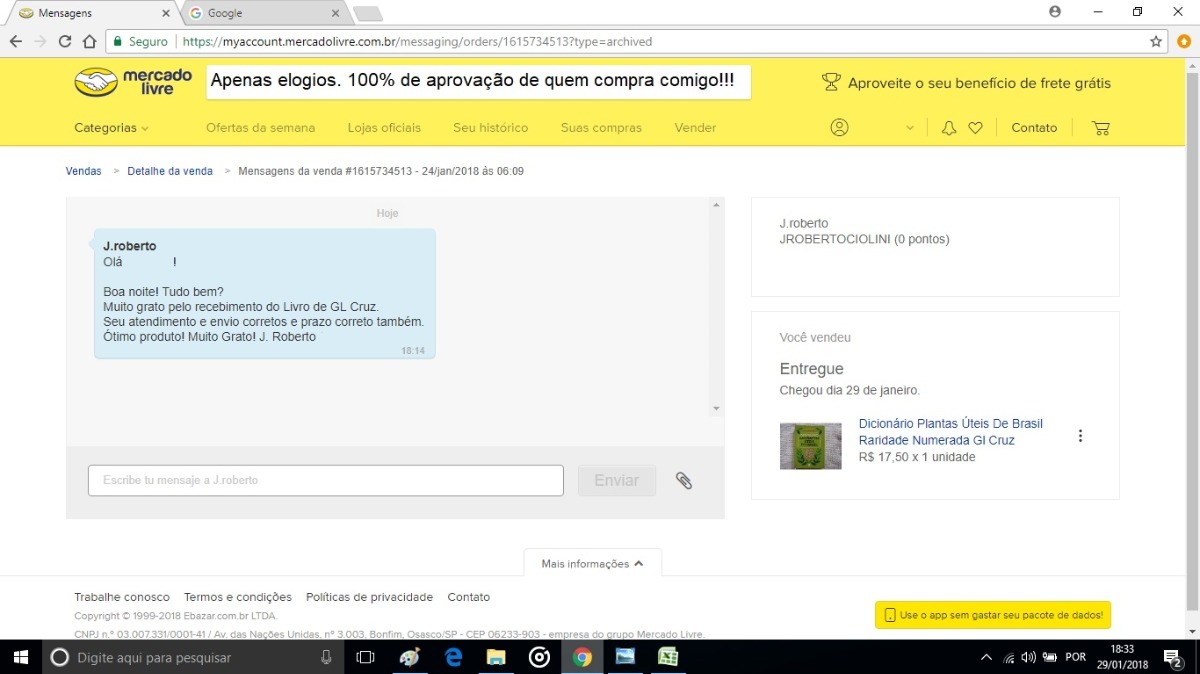1200x674 pixels.
Task: Open Termos e condições footer link
Action: (238, 597)
